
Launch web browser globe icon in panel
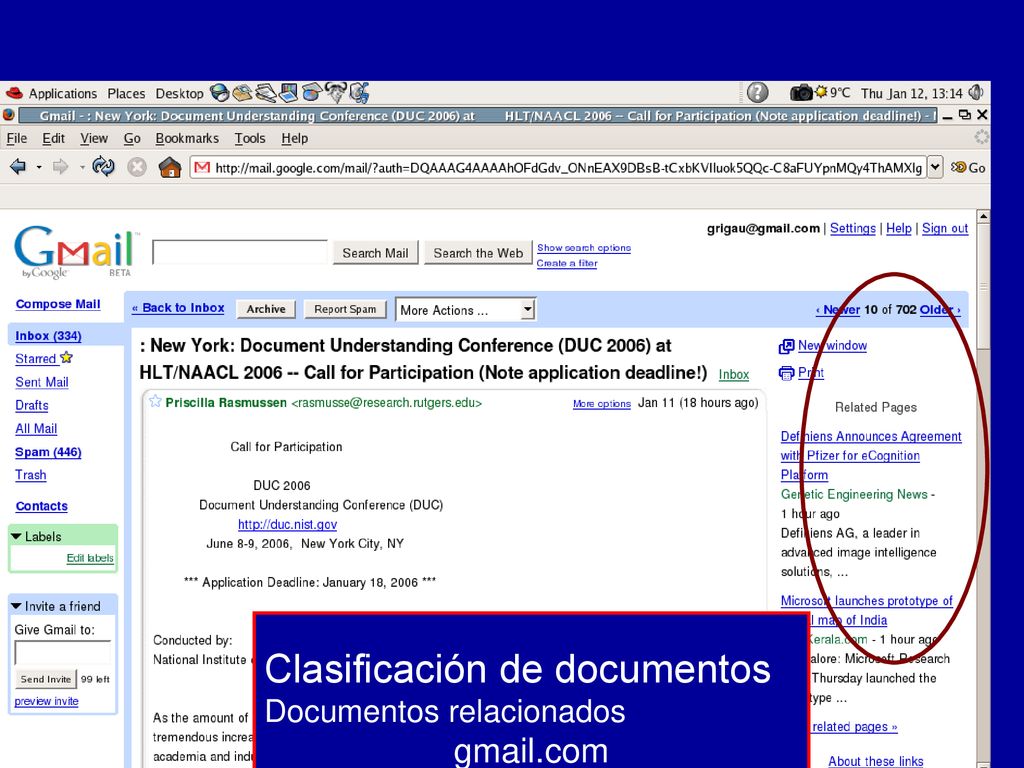[x=219, y=93]
